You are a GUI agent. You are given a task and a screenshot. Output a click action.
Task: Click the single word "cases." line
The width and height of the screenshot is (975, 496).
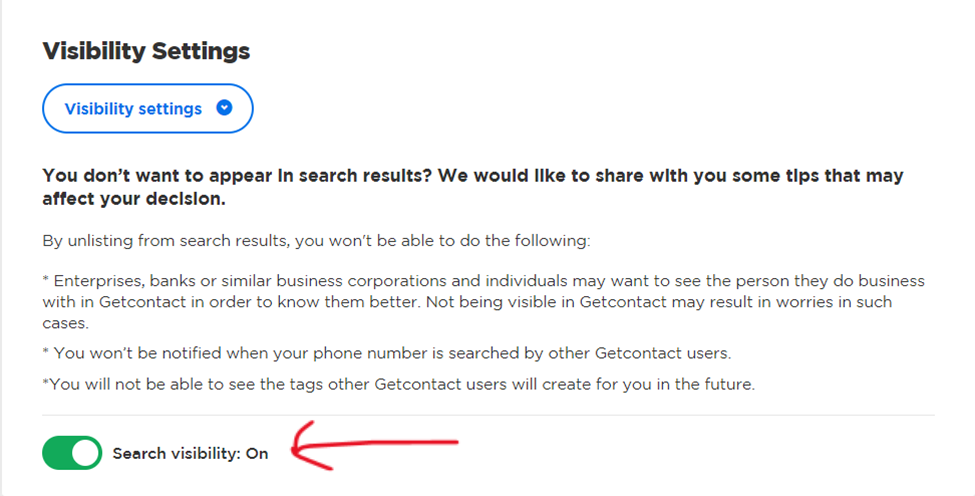point(65,323)
